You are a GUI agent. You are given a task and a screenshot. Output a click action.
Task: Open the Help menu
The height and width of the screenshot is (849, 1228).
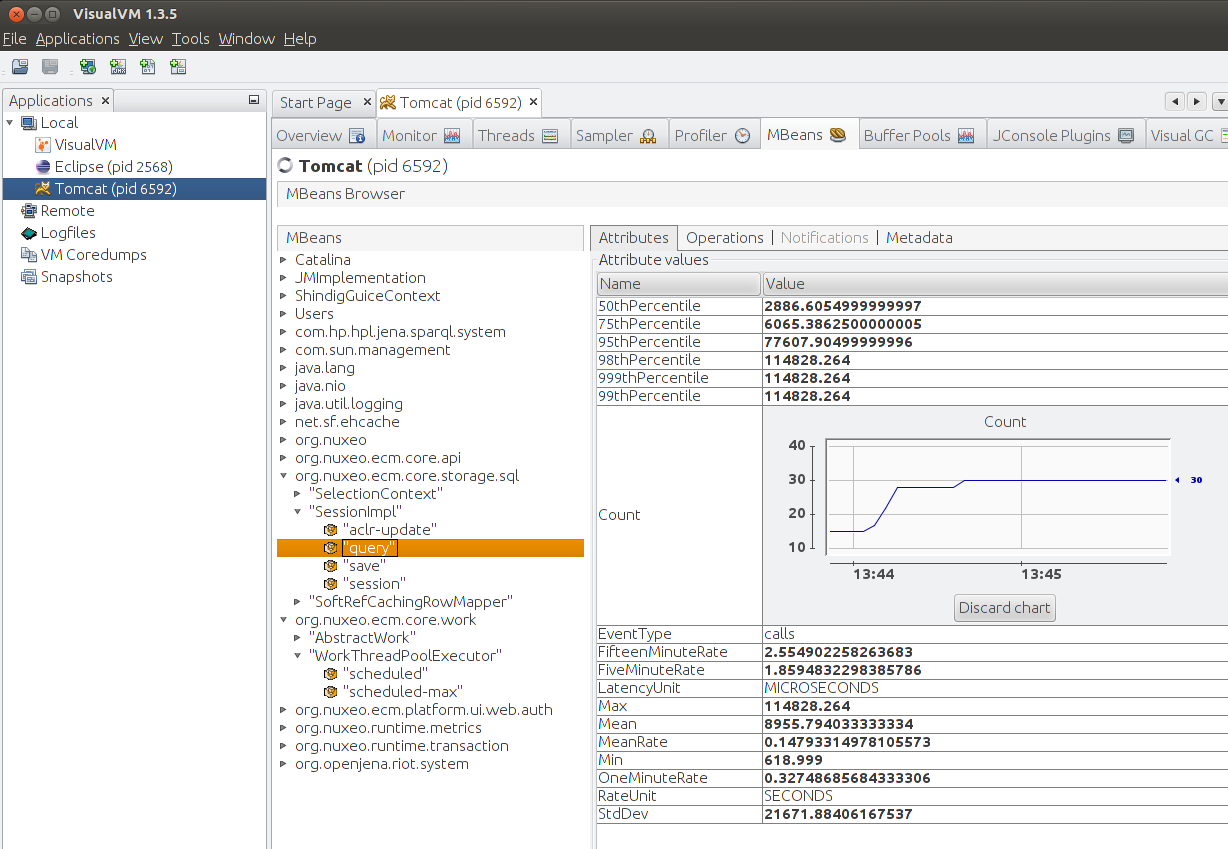click(300, 39)
